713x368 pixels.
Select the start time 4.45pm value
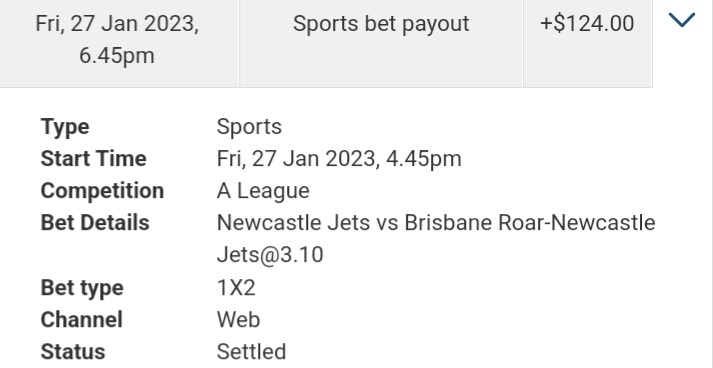click(339, 159)
